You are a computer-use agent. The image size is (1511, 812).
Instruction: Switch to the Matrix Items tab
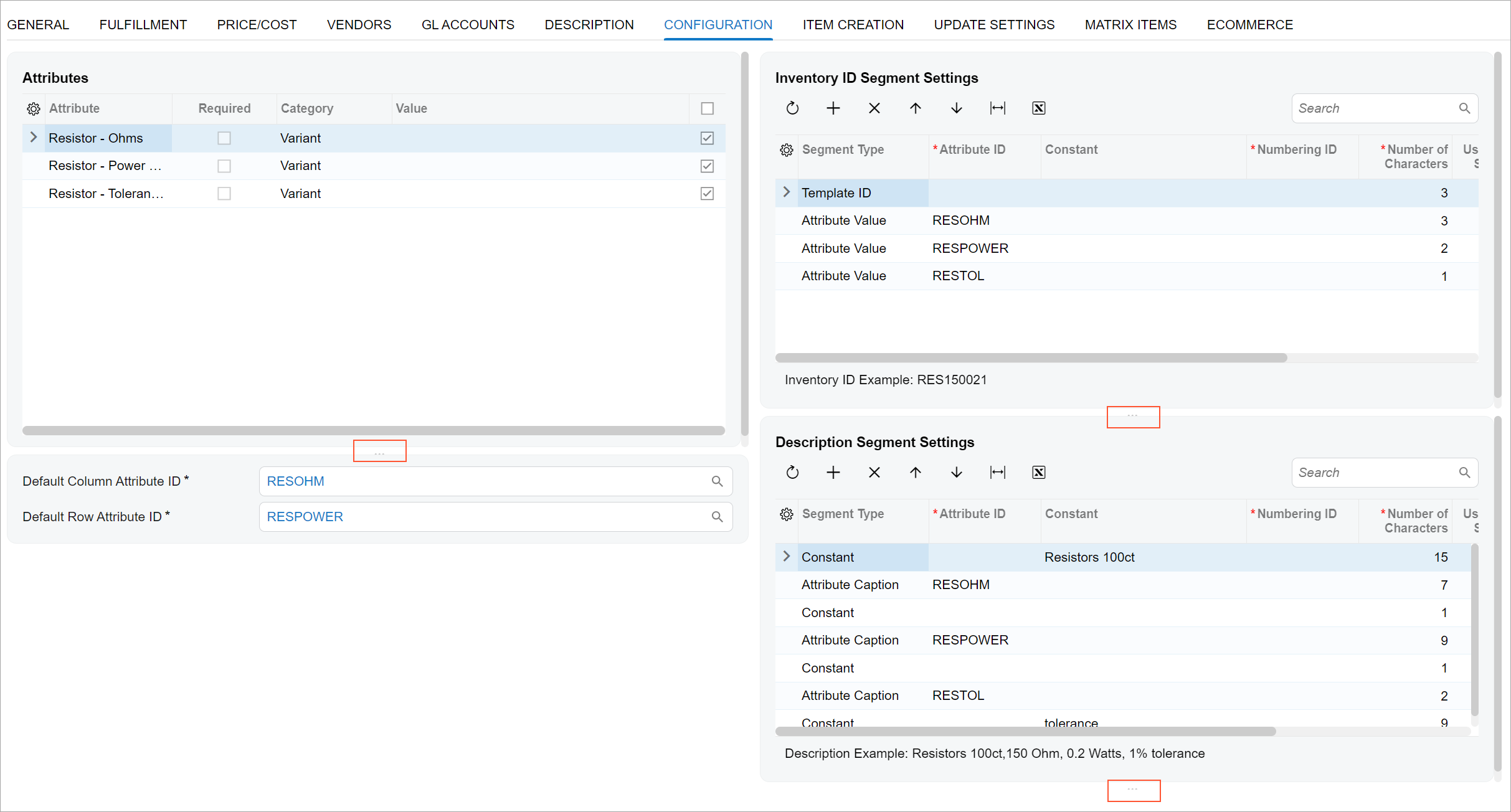[x=1130, y=25]
